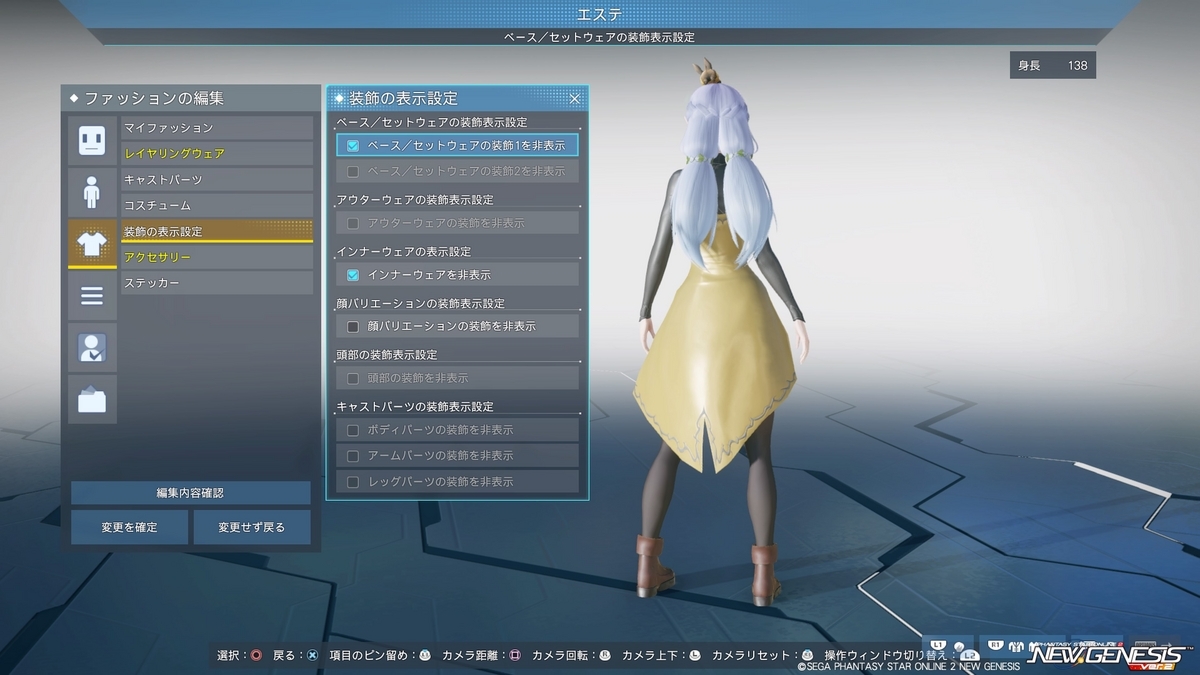Open the list menu sidebar icon

point(92,295)
